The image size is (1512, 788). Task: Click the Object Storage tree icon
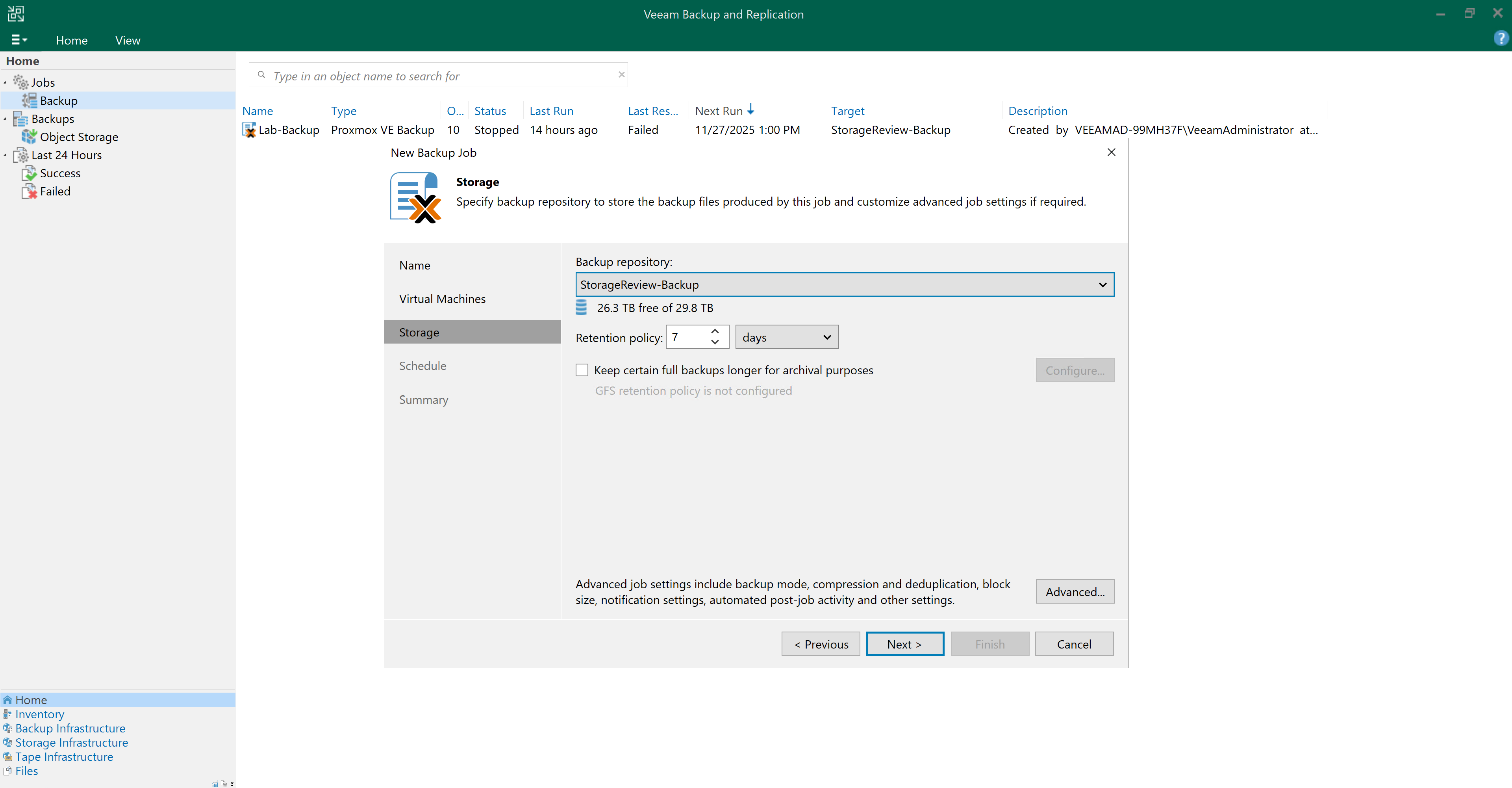(29, 137)
